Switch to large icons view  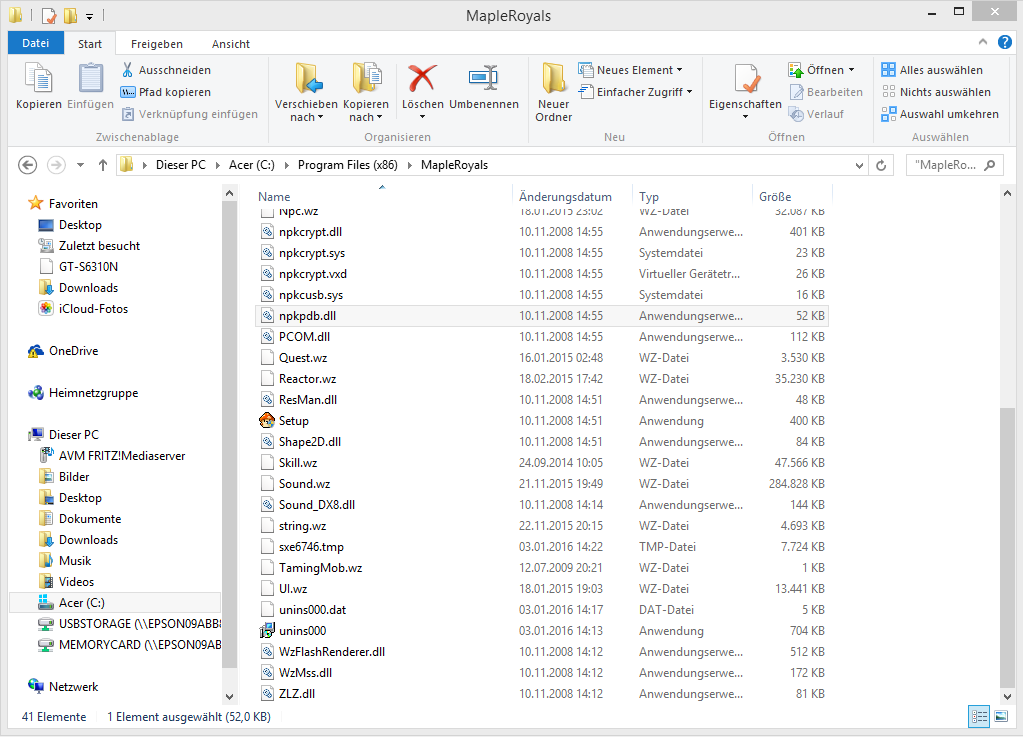pyautogui.click(x=1001, y=717)
